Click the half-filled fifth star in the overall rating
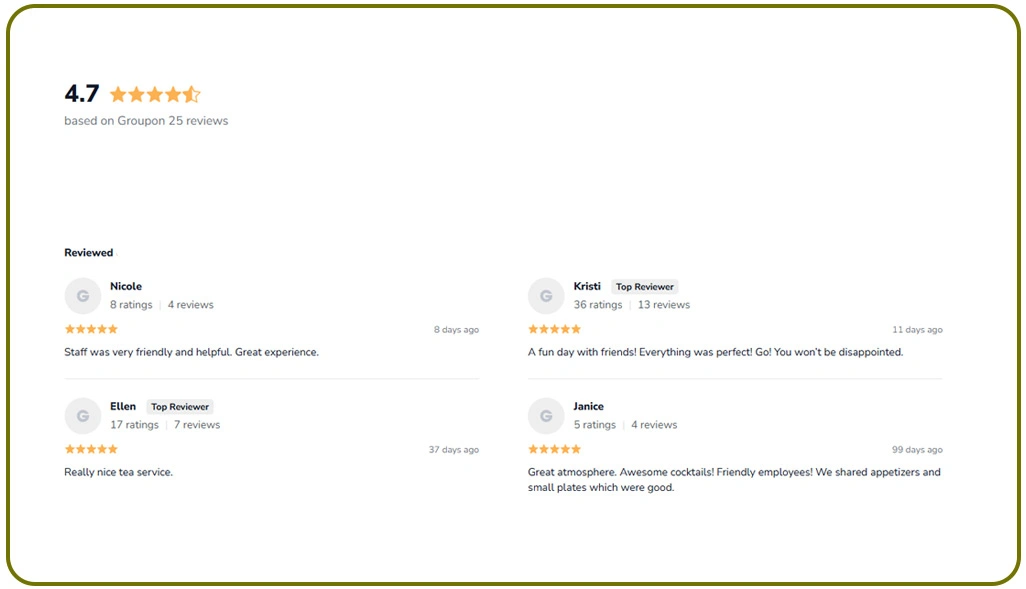Image resolution: width=1026 pixels, height=589 pixels. click(x=191, y=93)
